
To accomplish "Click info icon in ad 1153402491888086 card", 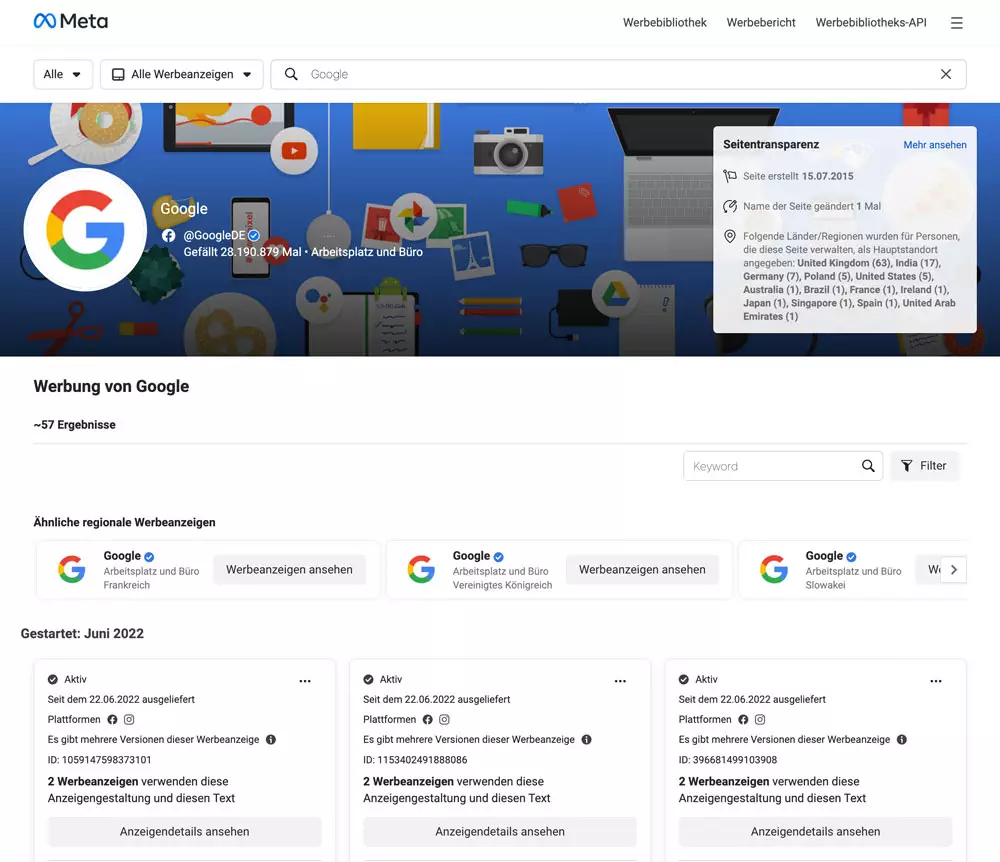I will [587, 740].
